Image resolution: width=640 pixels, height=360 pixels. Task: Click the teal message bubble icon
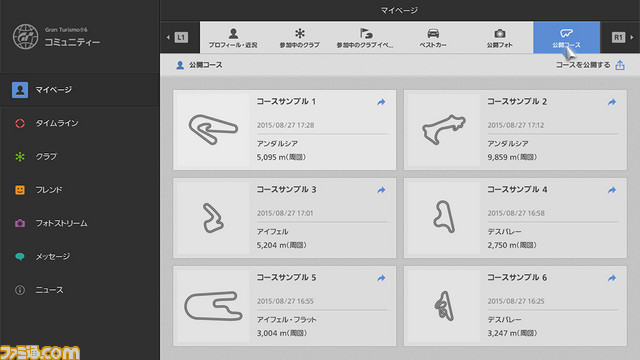coord(20,257)
